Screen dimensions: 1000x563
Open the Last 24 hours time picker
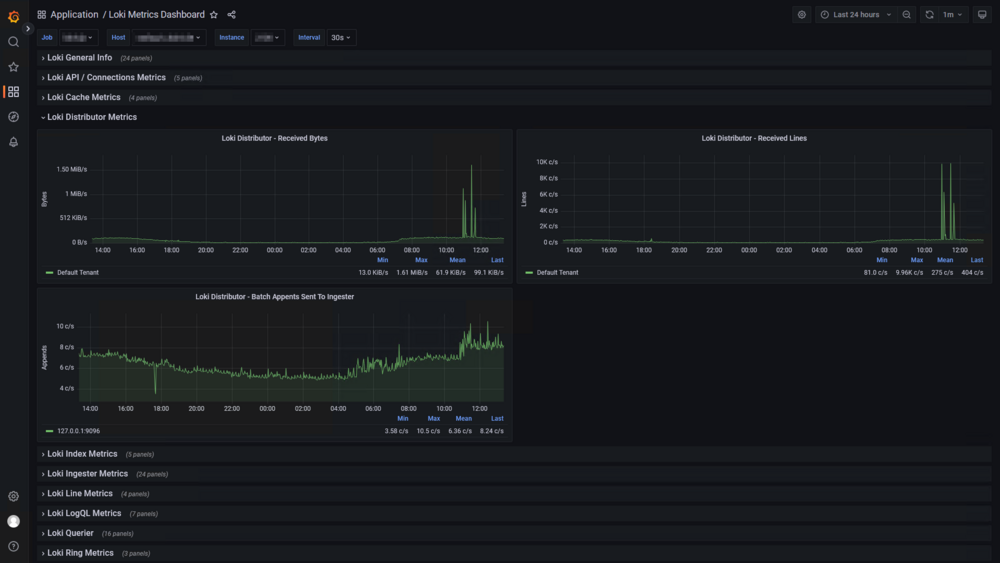click(856, 15)
